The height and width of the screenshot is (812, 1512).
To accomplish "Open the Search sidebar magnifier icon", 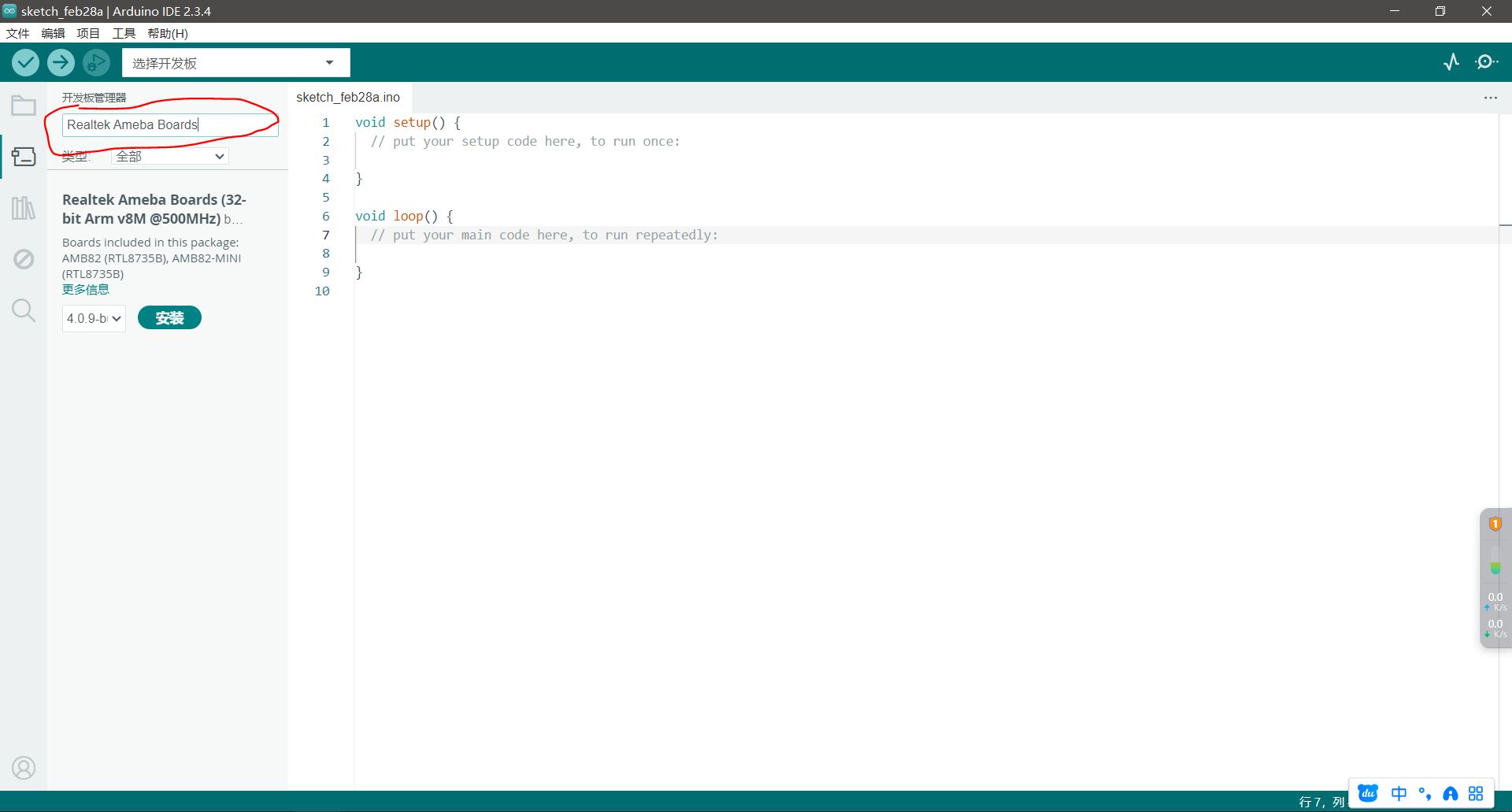I will coord(24,310).
